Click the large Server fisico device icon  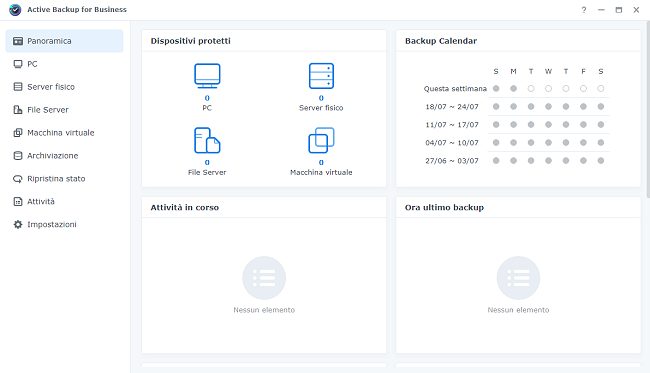coord(321,75)
